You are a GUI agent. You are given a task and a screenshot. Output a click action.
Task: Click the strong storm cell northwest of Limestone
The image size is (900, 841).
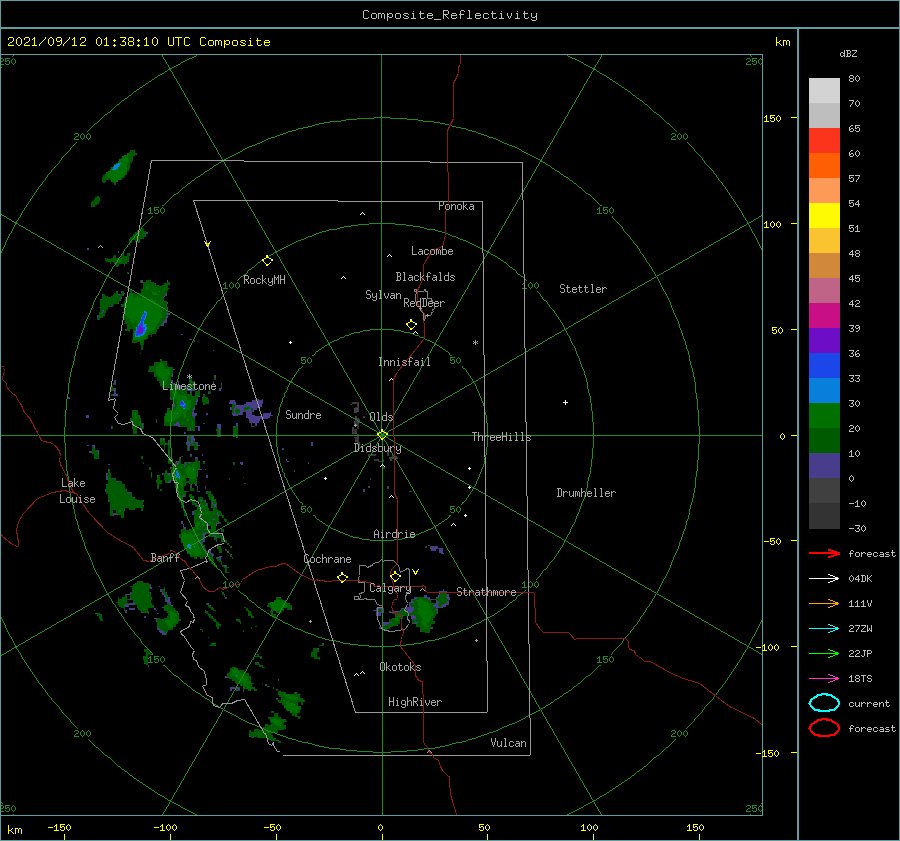coord(145,312)
